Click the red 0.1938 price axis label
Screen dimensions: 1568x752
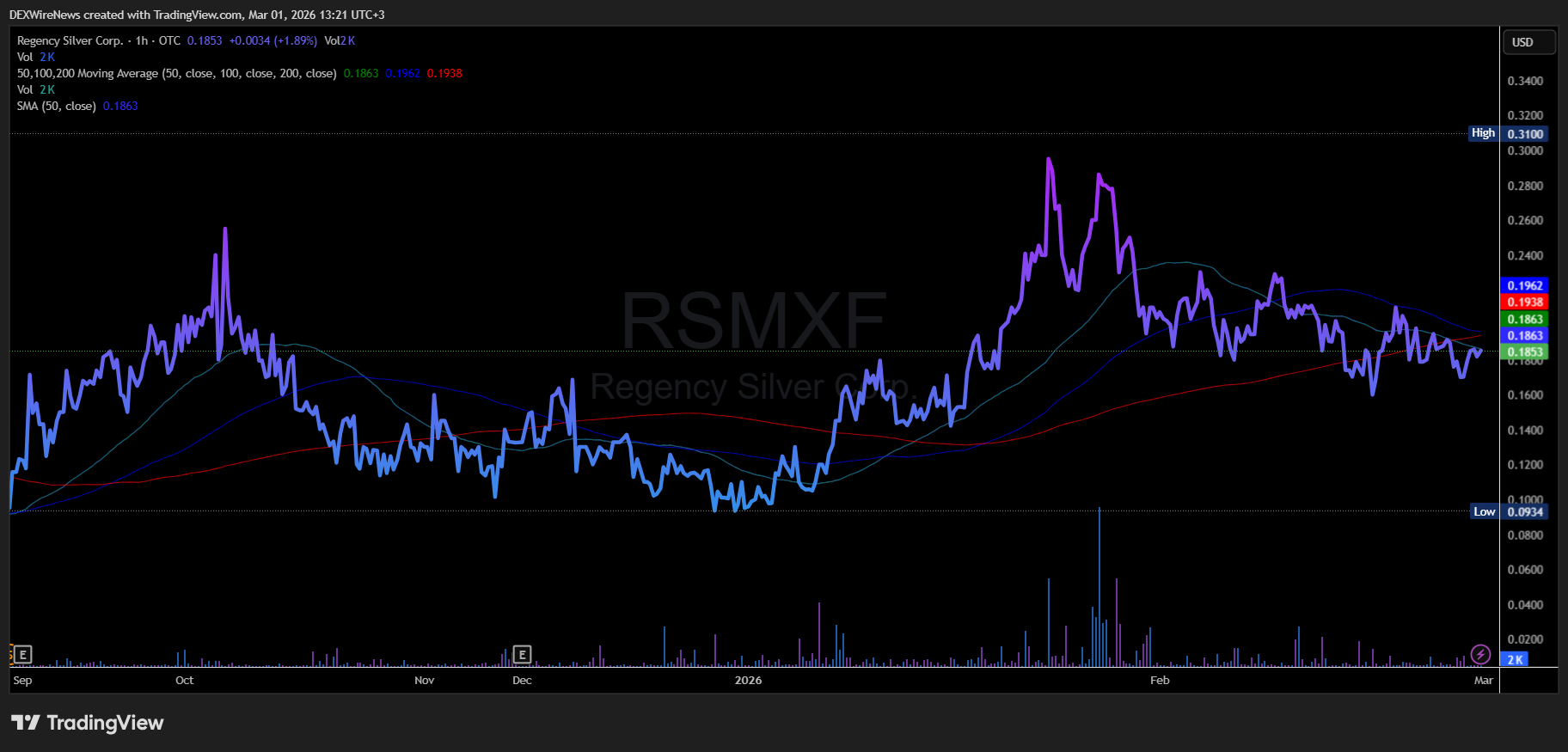tap(1524, 302)
